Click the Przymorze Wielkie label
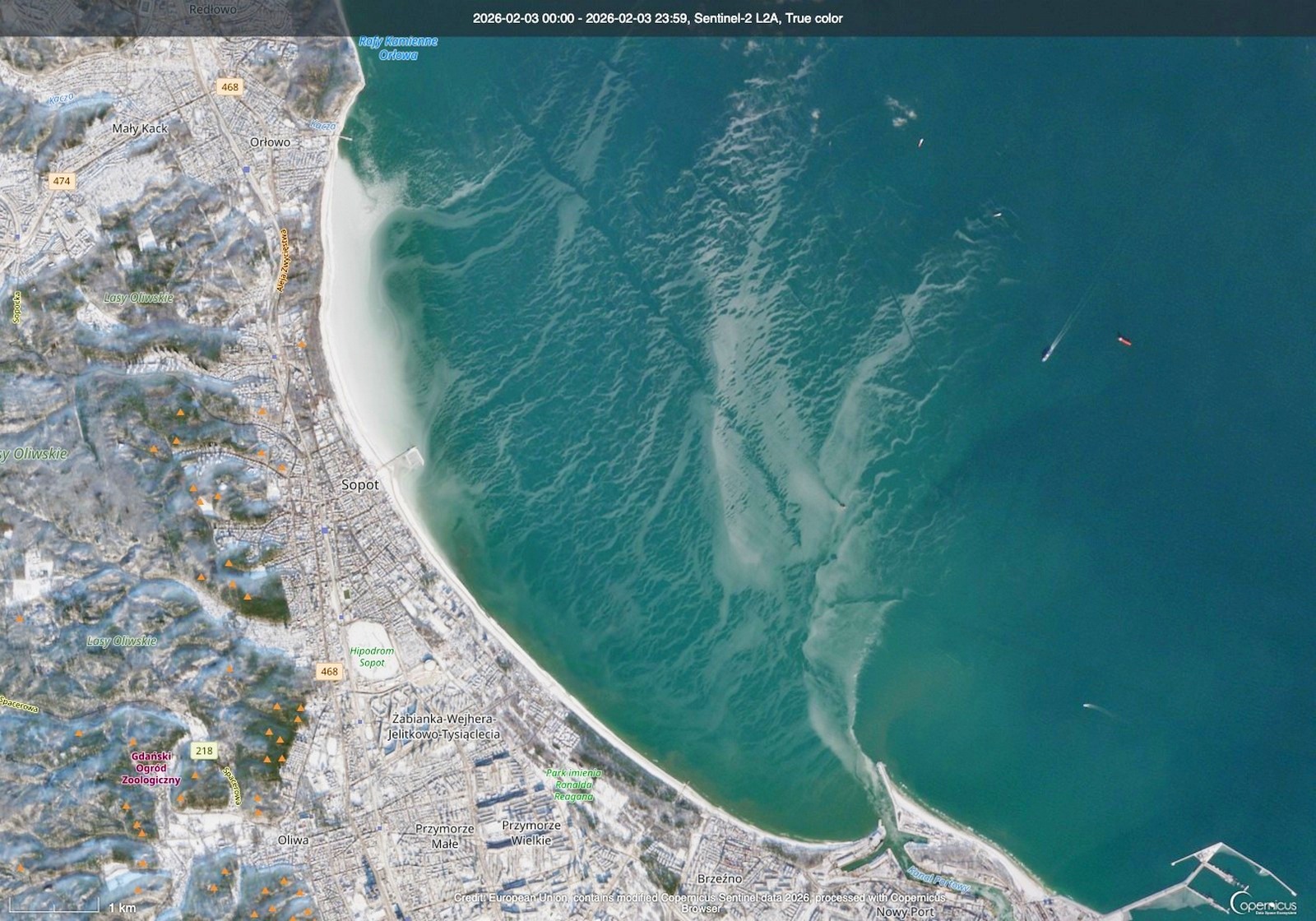 [x=531, y=832]
